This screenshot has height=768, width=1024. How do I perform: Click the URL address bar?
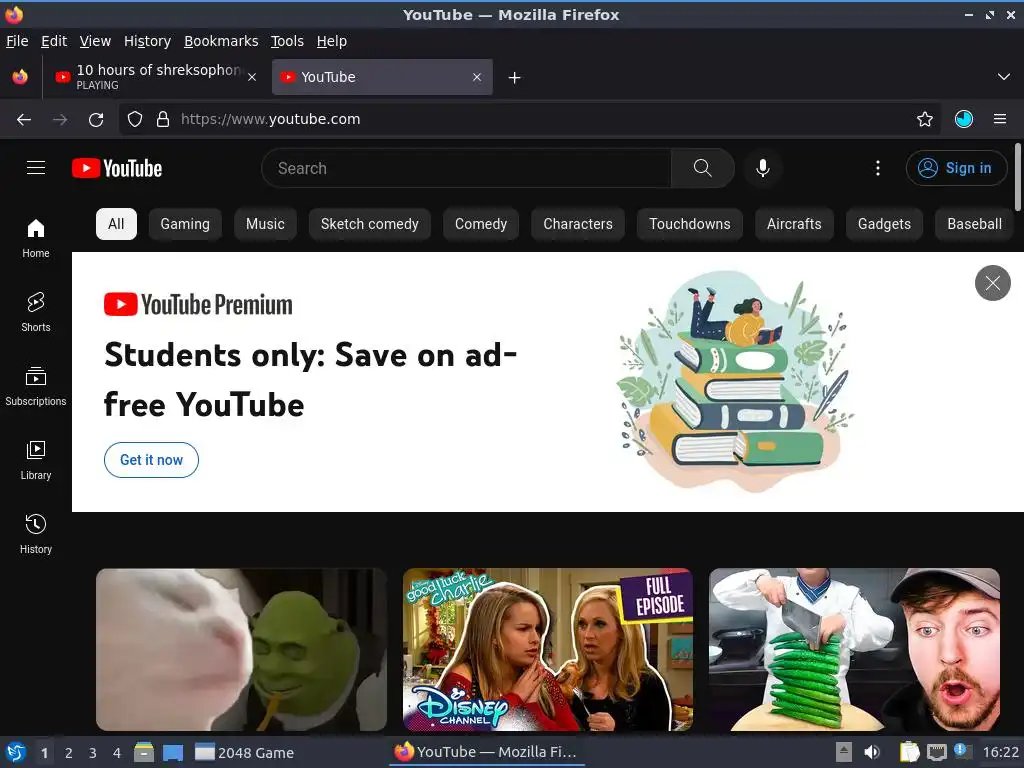(x=529, y=119)
